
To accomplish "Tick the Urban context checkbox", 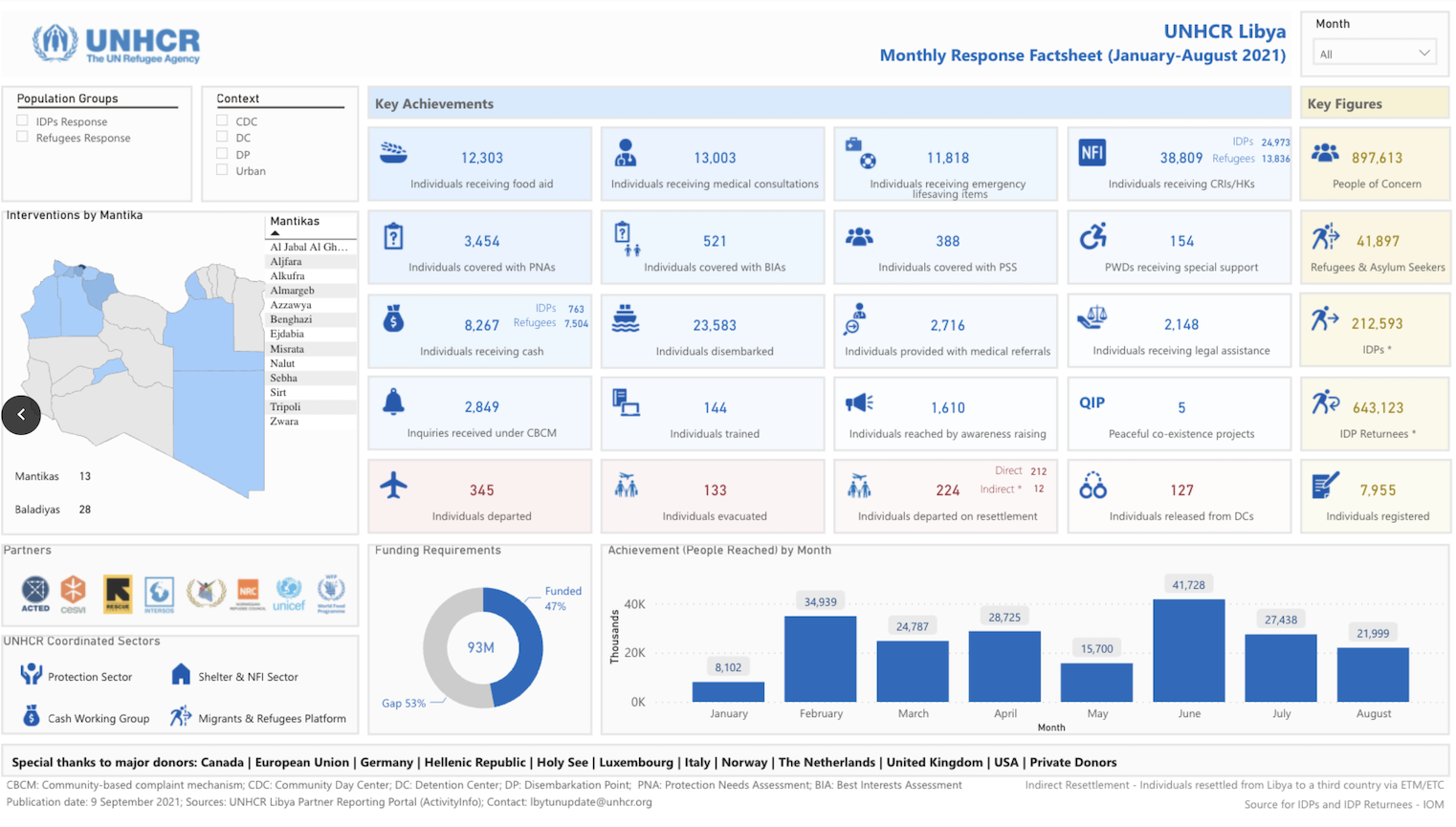I will (222, 169).
